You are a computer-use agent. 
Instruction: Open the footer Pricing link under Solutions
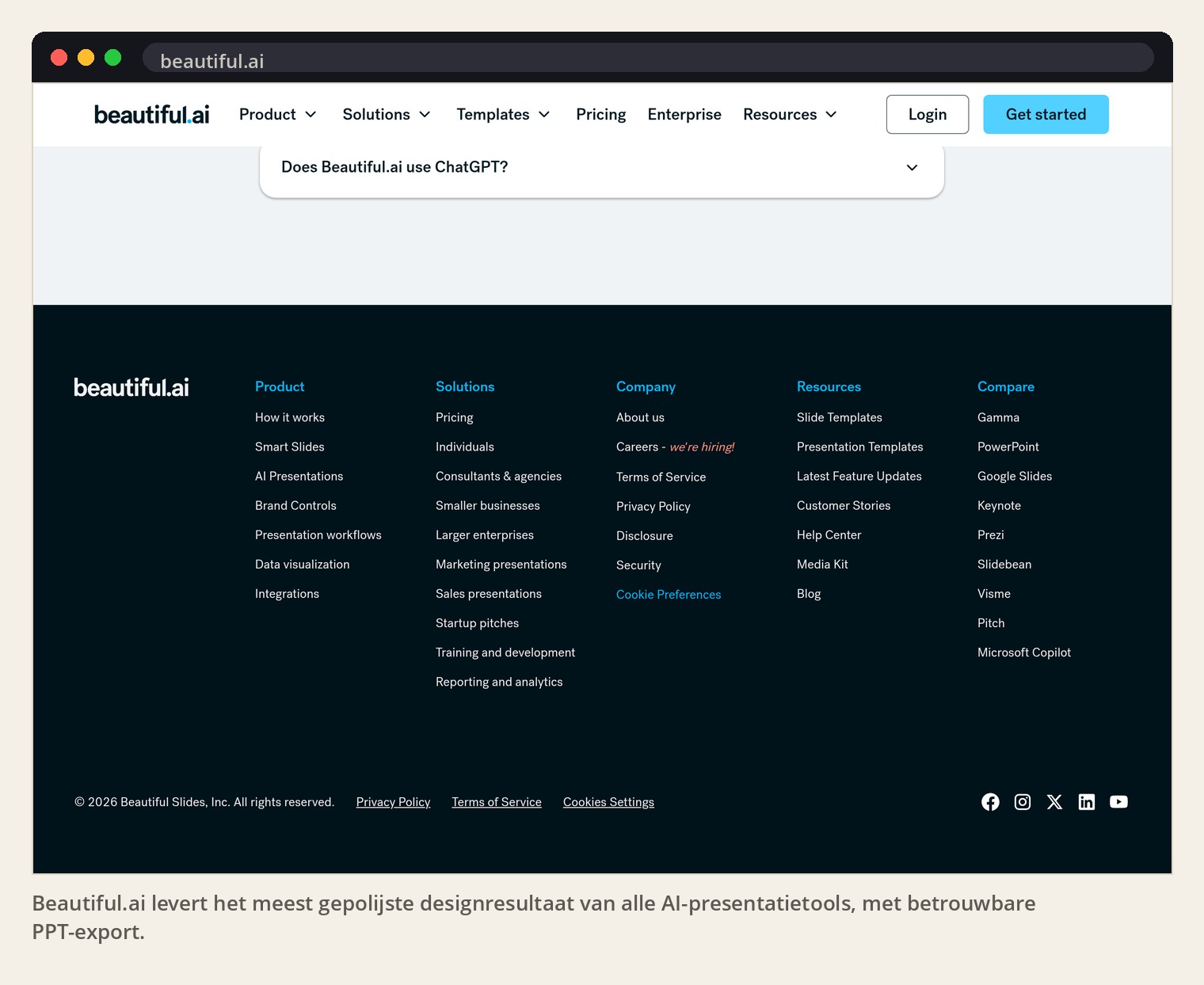[455, 417]
